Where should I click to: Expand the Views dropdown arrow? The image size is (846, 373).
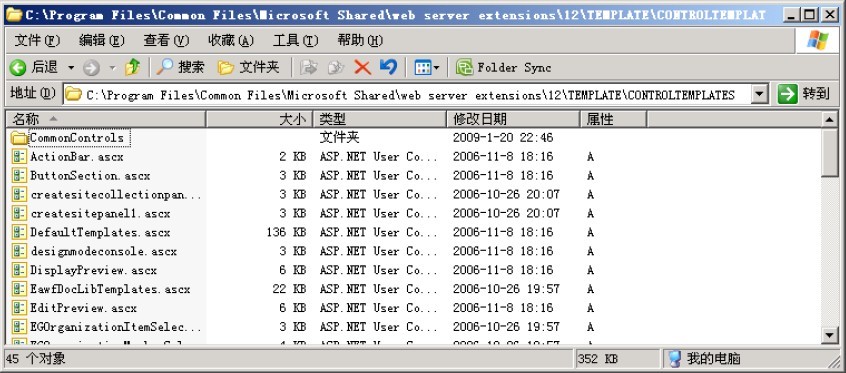[x=436, y=67]
